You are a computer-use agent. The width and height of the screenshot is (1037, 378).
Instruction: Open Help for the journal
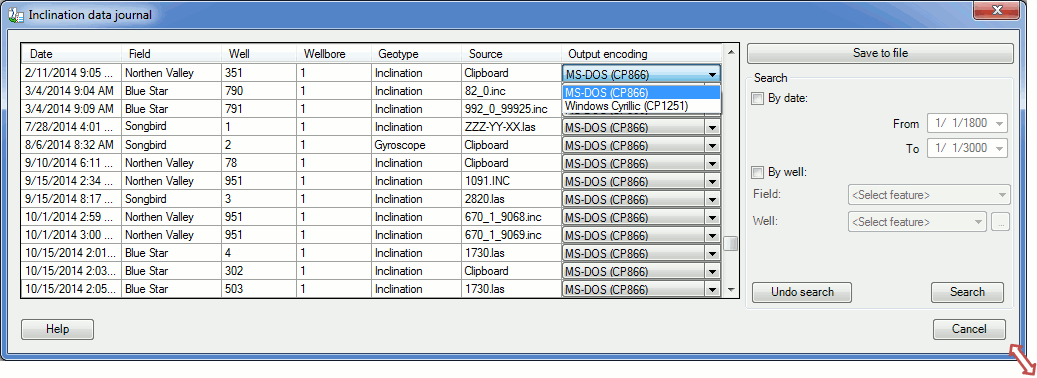click(58, 329)
